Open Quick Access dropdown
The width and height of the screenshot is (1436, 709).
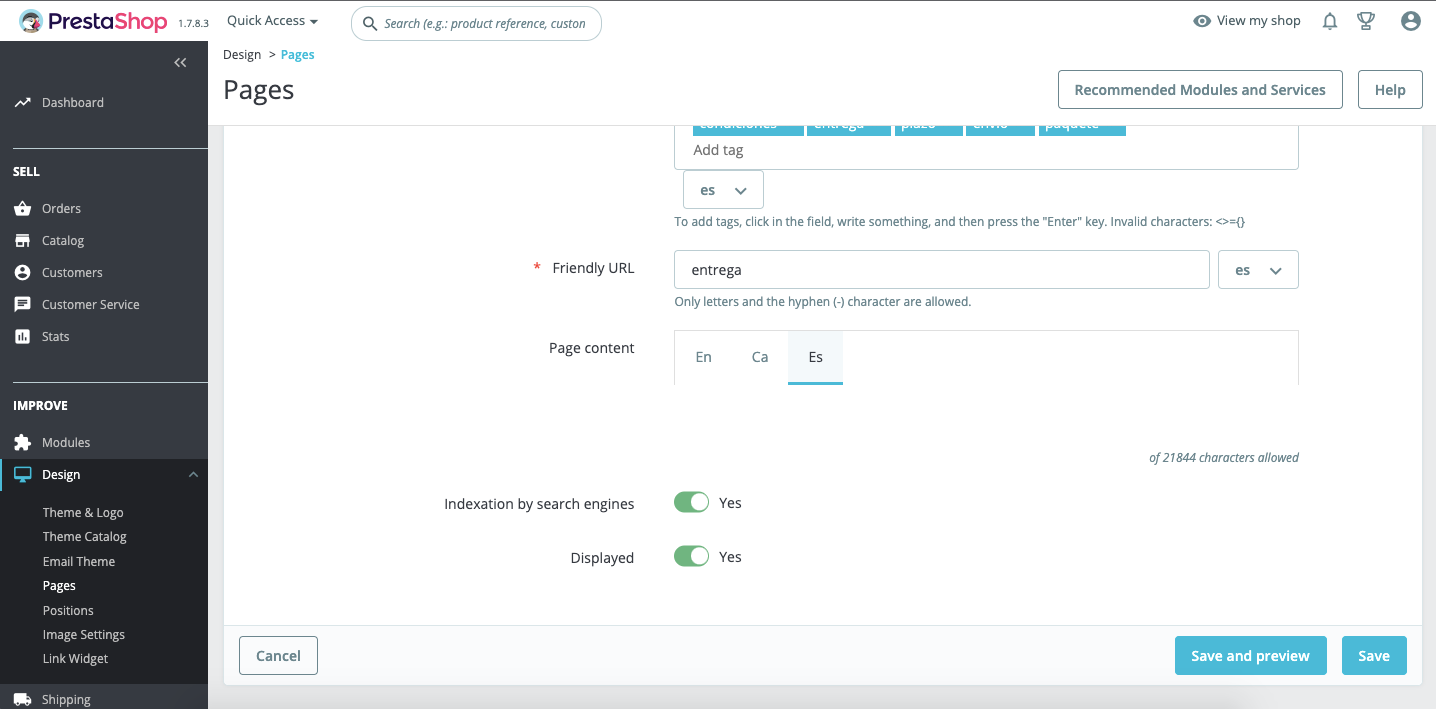[x=272, y=21]
